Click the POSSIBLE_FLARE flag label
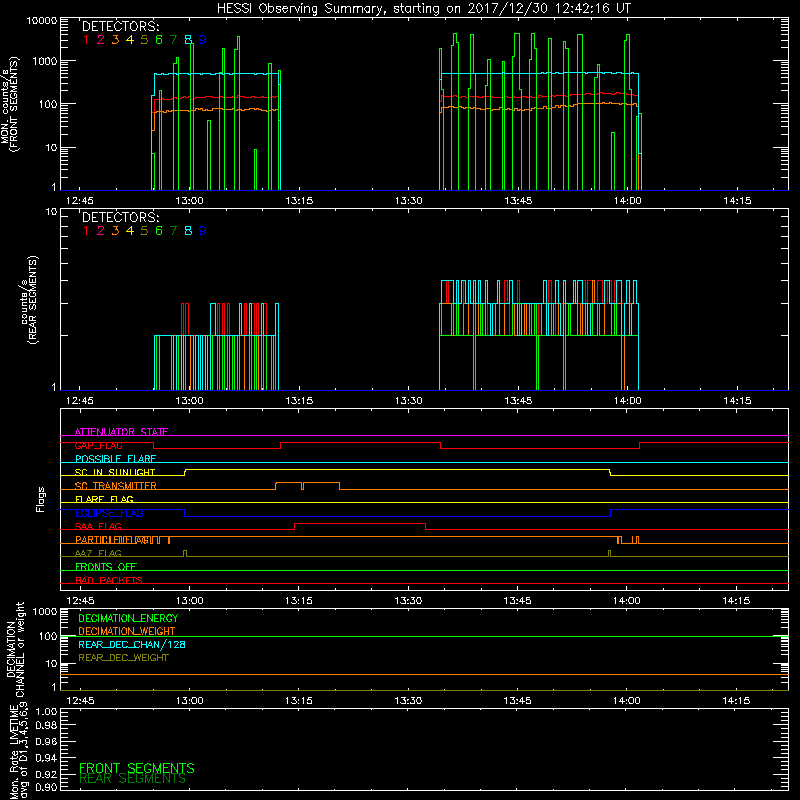 (x=115, y=459)
